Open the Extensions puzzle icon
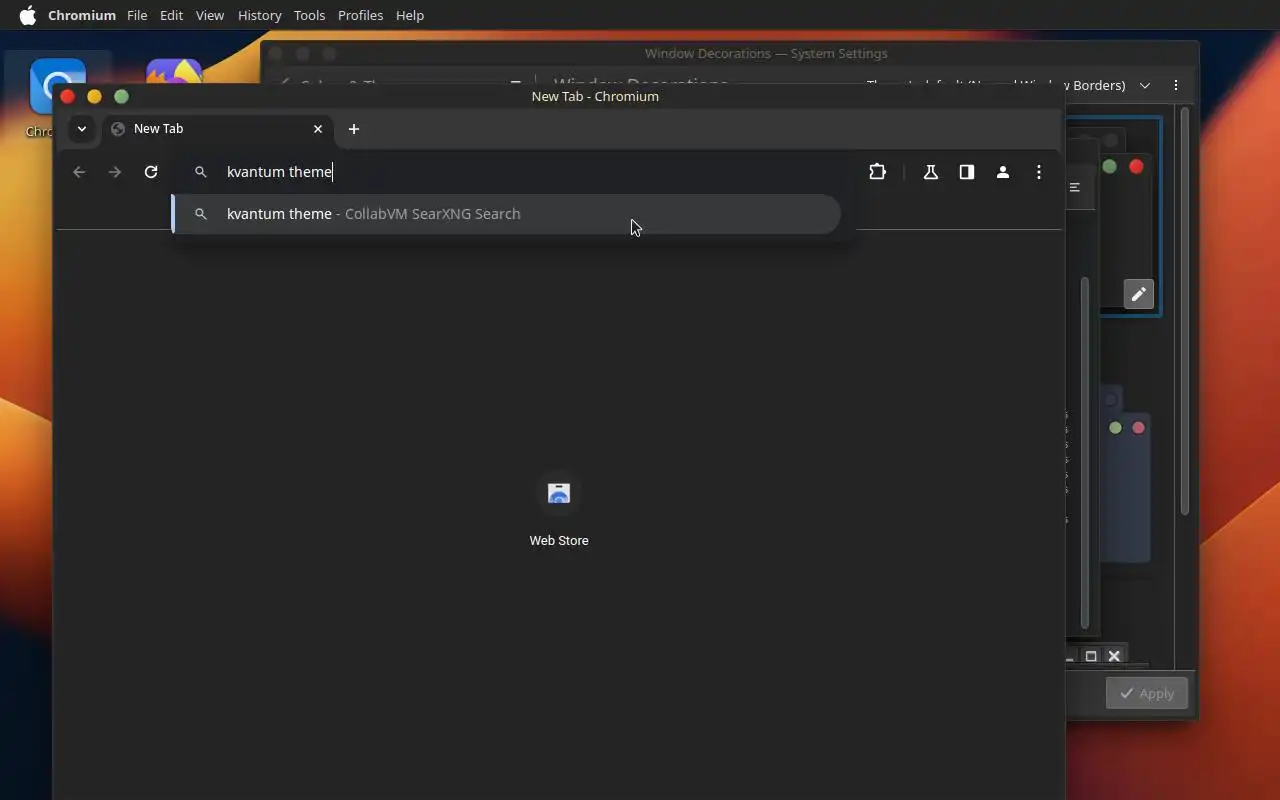Screen dimensions: 1280x800 click(x=877, y=172)
